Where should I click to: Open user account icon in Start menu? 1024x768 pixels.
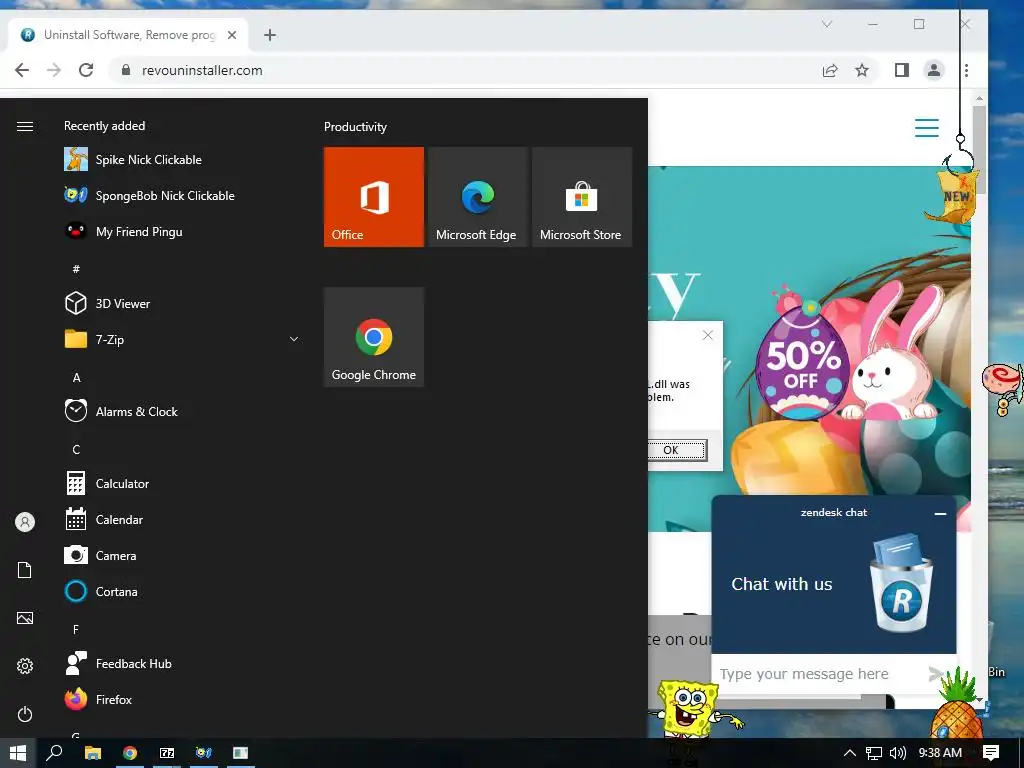[x=25, y=522]
